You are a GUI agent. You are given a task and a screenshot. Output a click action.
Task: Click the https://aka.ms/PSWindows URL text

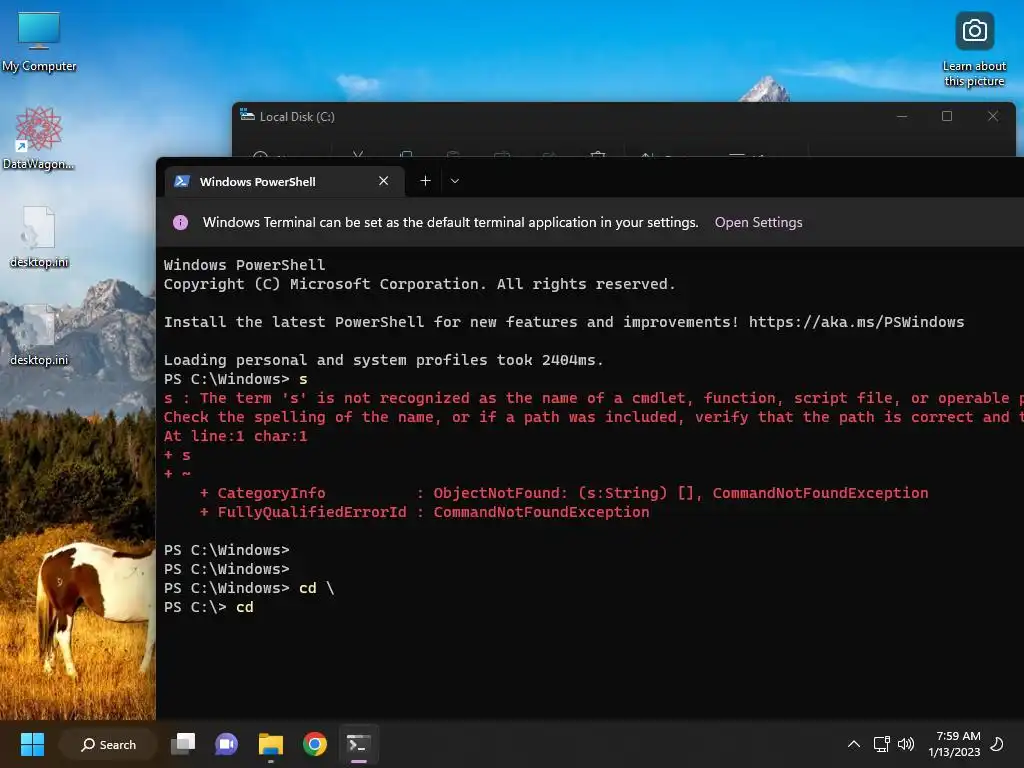[856, 322]
